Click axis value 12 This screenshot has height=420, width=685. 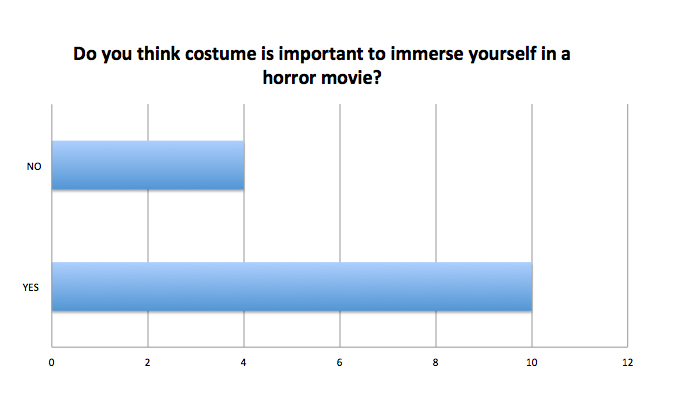coord(628,363)
